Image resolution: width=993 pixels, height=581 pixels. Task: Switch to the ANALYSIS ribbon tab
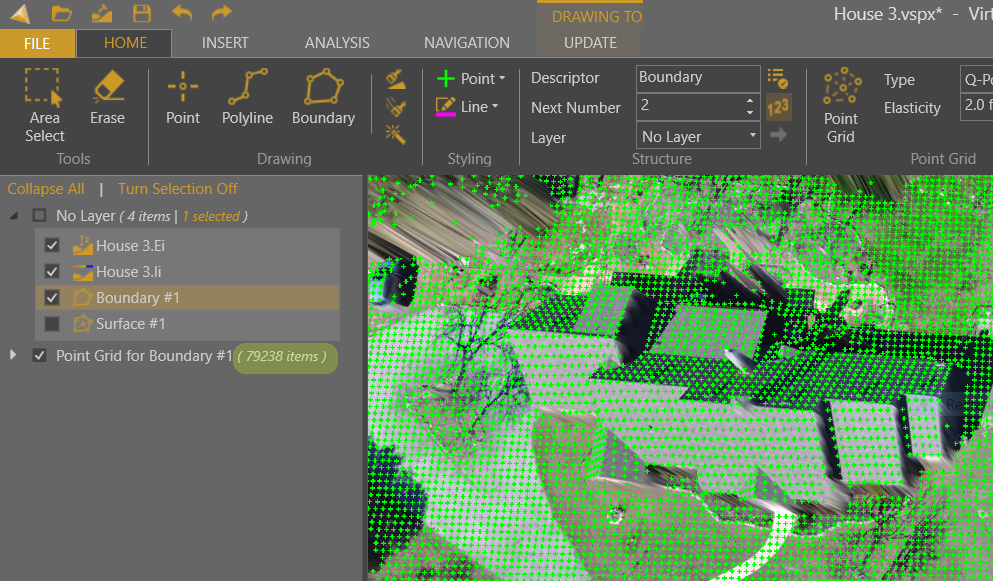(x=337, y=43)
